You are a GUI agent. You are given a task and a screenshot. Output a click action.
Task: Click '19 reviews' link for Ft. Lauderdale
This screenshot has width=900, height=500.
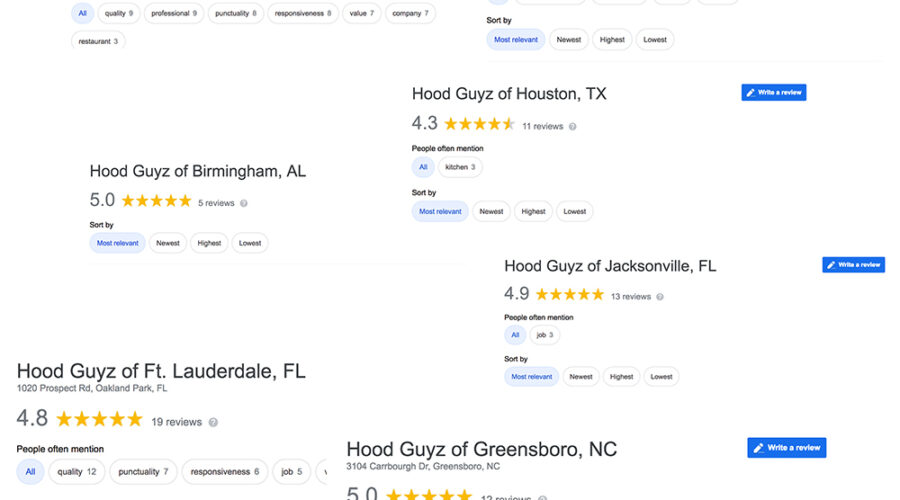[x=176, y=422]
